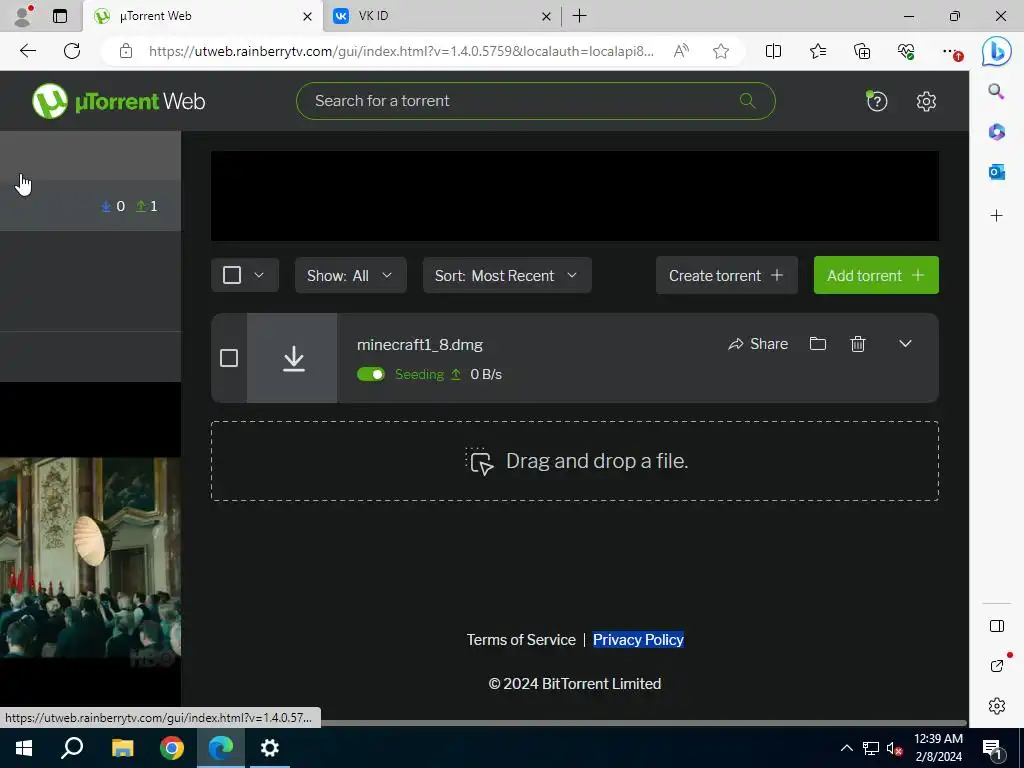The image size is (1024, 768).
Task: Click the Search for a torrent field
Action: pyautogui.click(x=536, y=101)
